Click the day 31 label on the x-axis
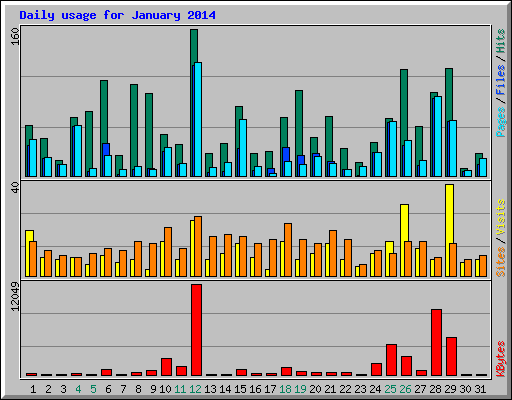 [480, 389]
